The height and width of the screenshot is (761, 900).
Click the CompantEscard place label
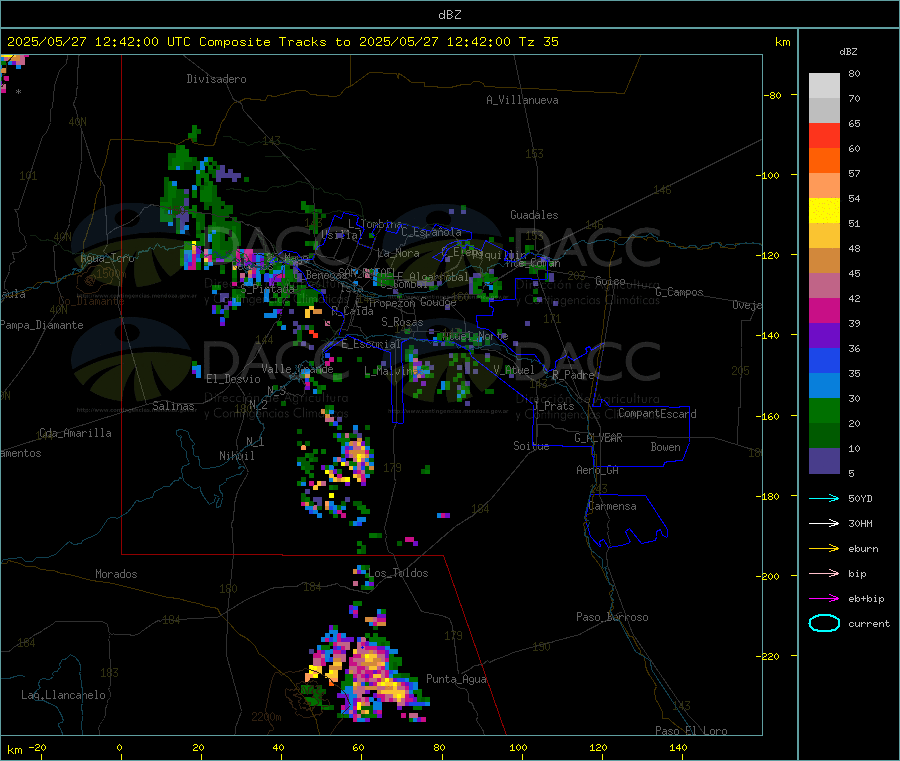(x=657, y=413)
